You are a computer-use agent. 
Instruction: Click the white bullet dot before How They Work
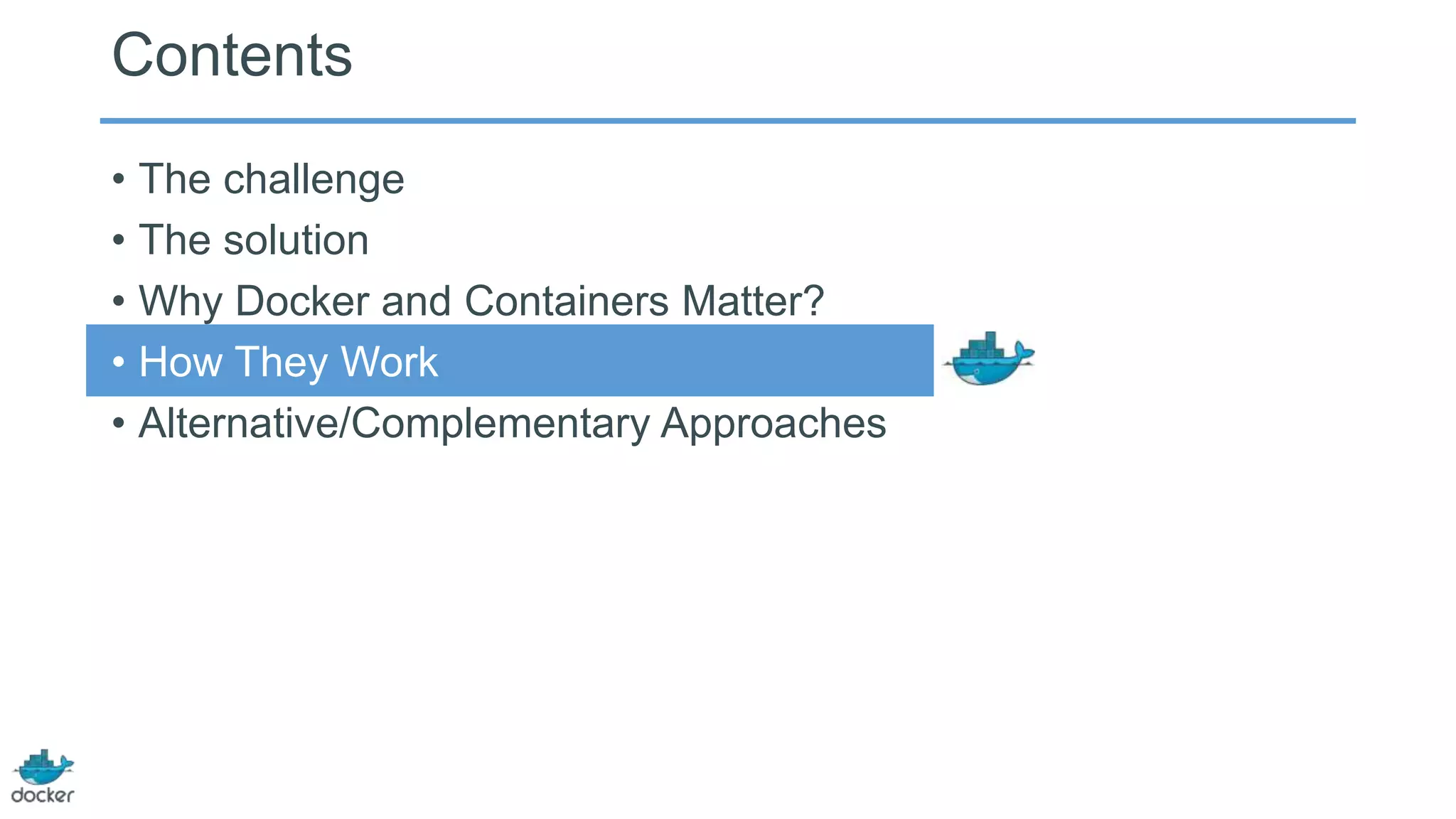119,362
